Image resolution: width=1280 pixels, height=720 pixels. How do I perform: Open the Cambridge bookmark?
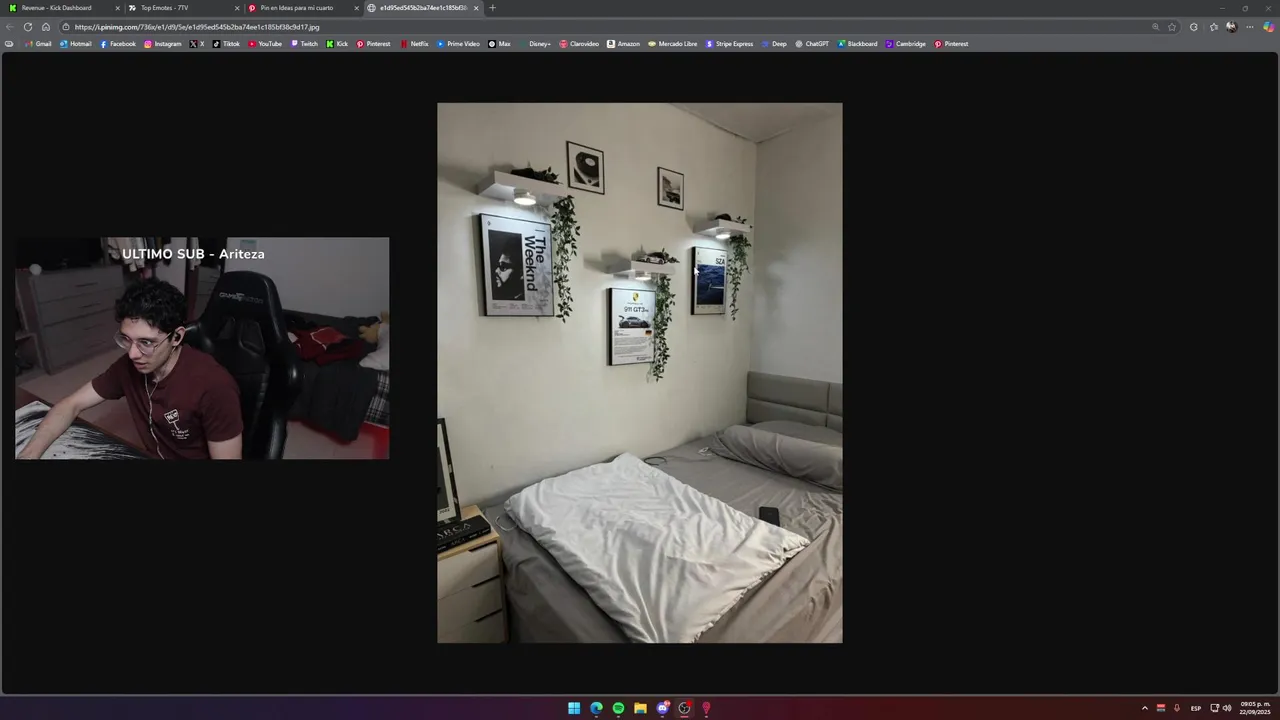point(905,44)
